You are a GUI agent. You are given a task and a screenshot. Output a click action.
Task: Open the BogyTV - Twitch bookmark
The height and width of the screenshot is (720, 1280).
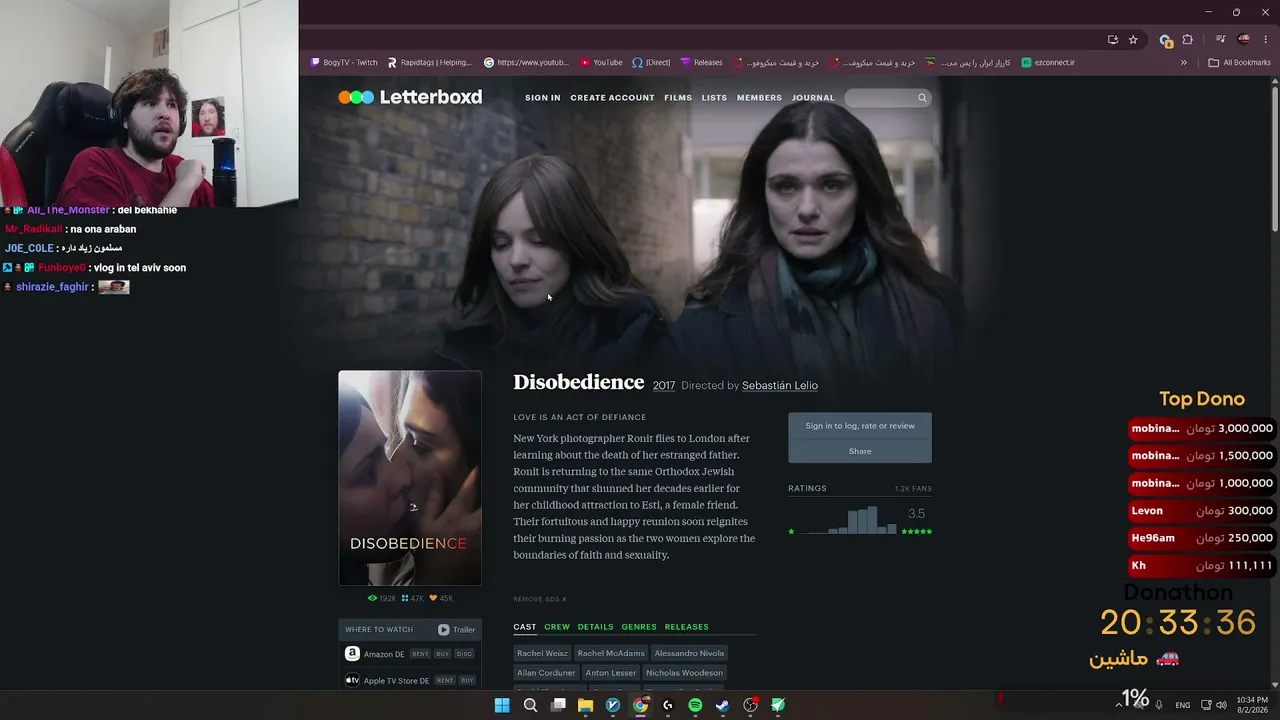click(344, 62)
